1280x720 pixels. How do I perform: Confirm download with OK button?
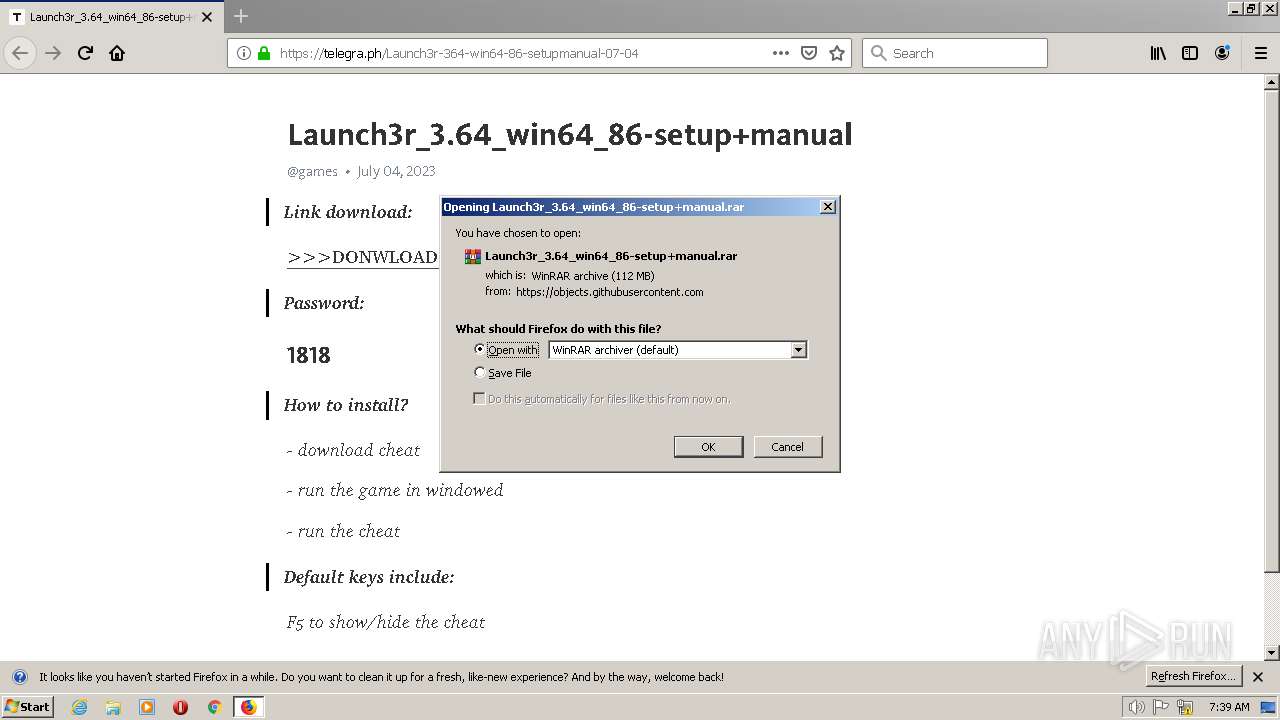point(708,447)
